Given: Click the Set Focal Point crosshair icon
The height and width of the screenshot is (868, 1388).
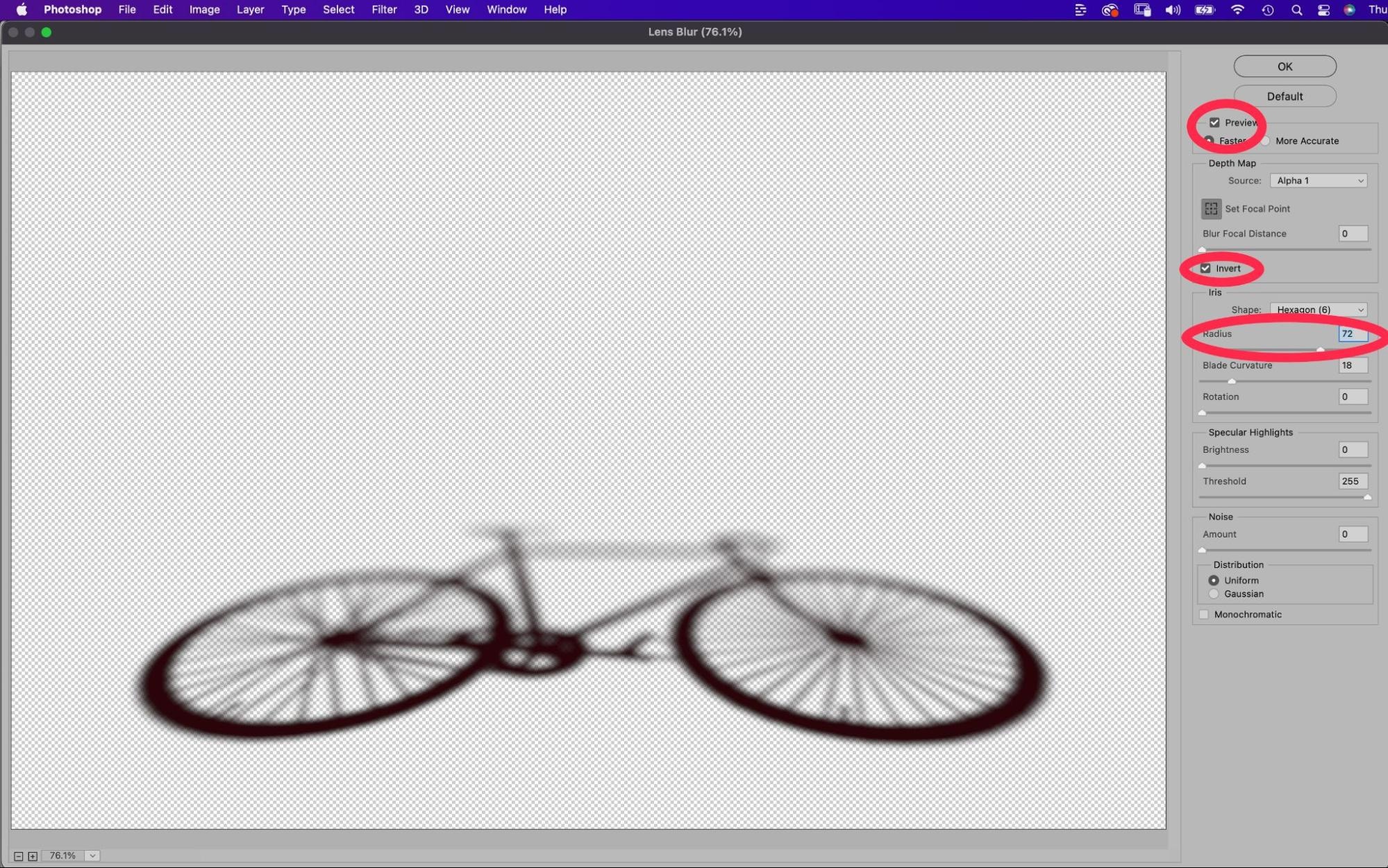Looking at the screenshot, I should click(x=1211, y=208).
